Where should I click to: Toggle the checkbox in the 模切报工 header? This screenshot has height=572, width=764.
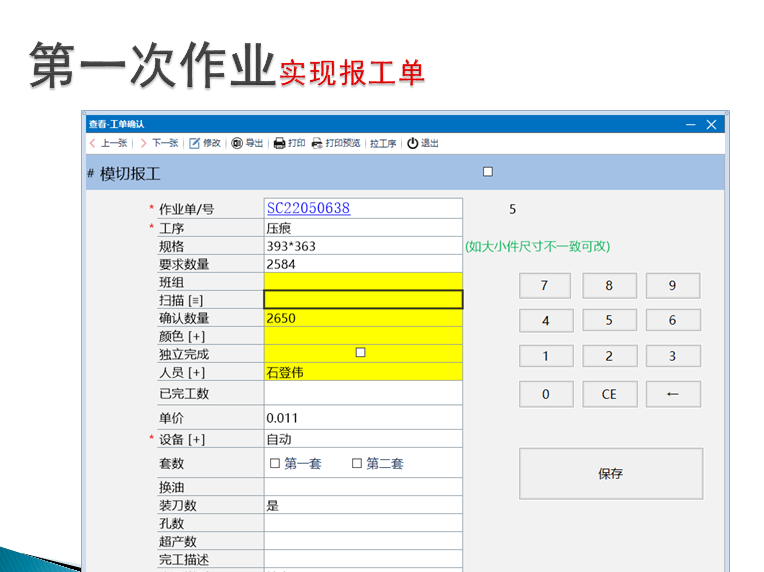pyautogui.click(x=488, y=172)
